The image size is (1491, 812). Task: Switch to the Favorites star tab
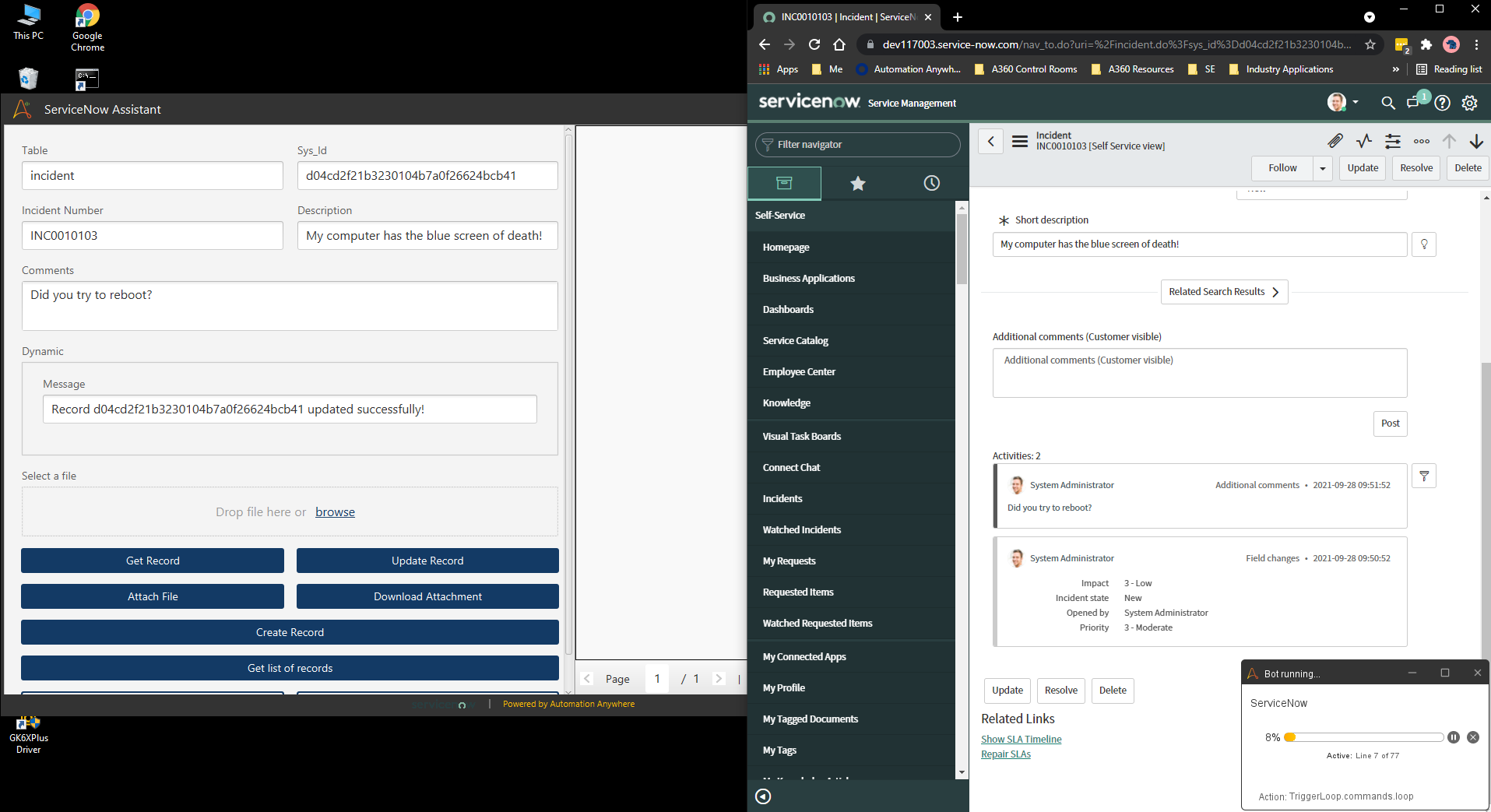click(857, 184)
